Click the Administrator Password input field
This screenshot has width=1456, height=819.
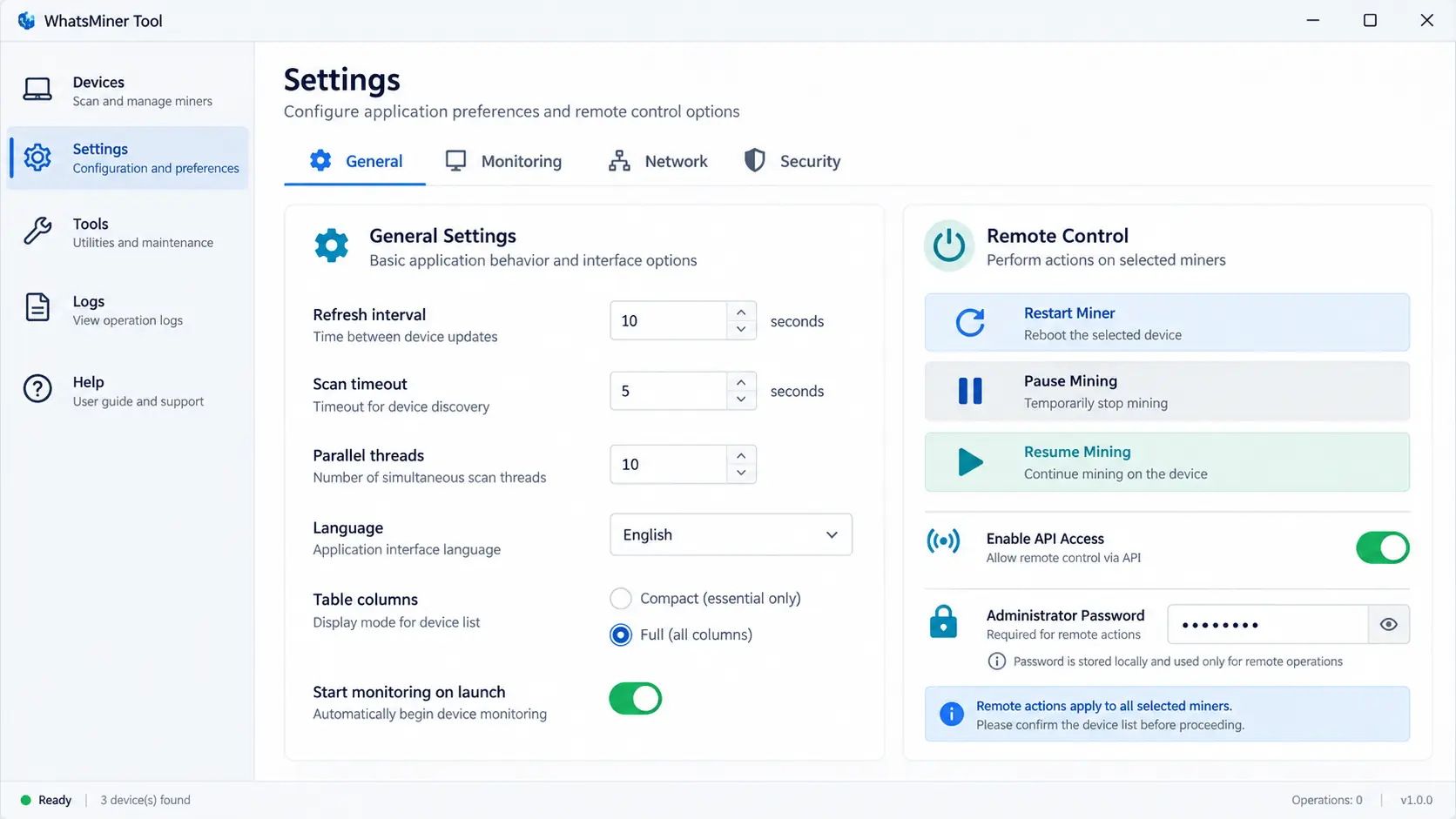pyautogui.click(x=1268, y=625)
